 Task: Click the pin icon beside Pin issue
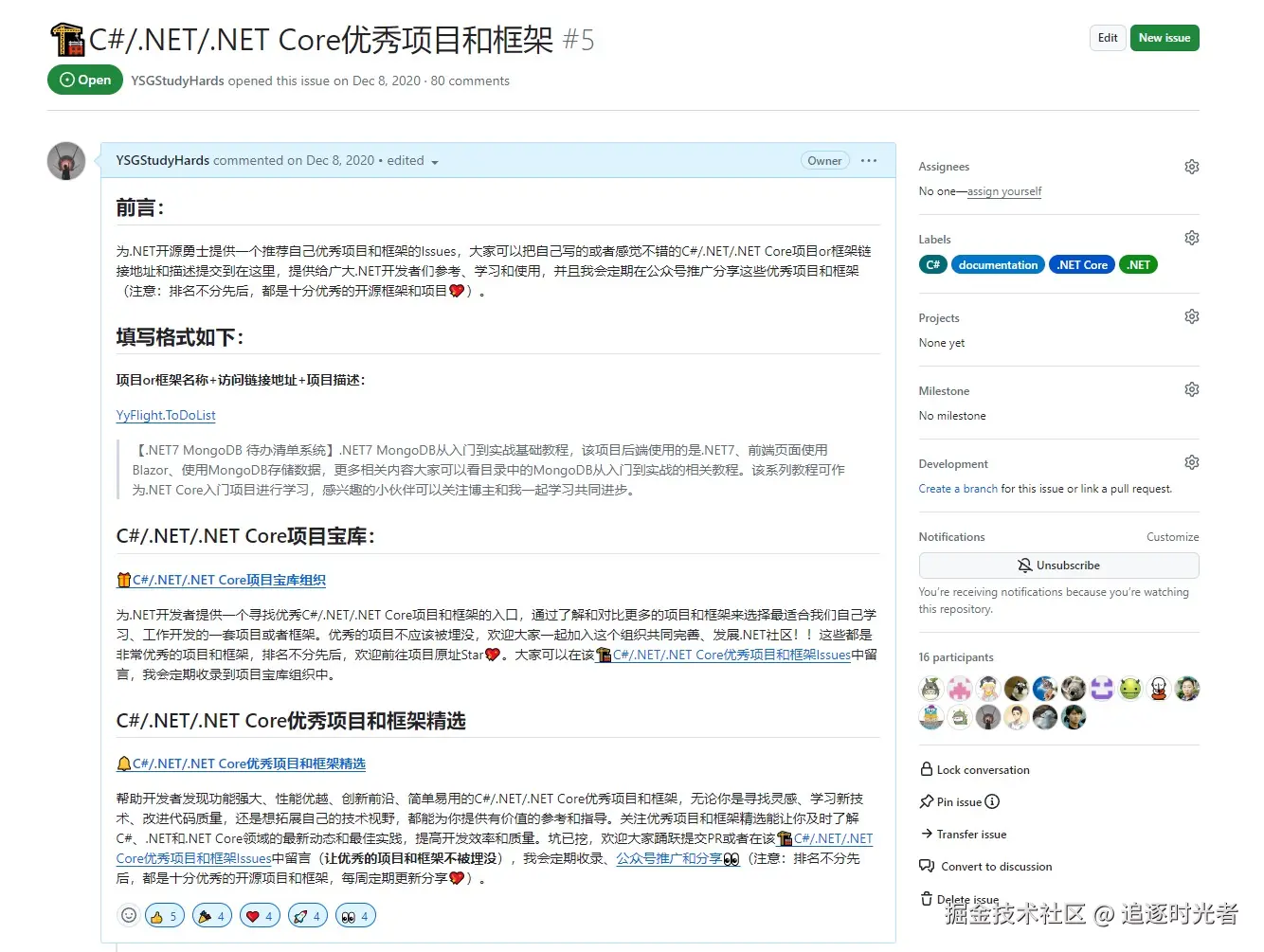tap(927, 802)
